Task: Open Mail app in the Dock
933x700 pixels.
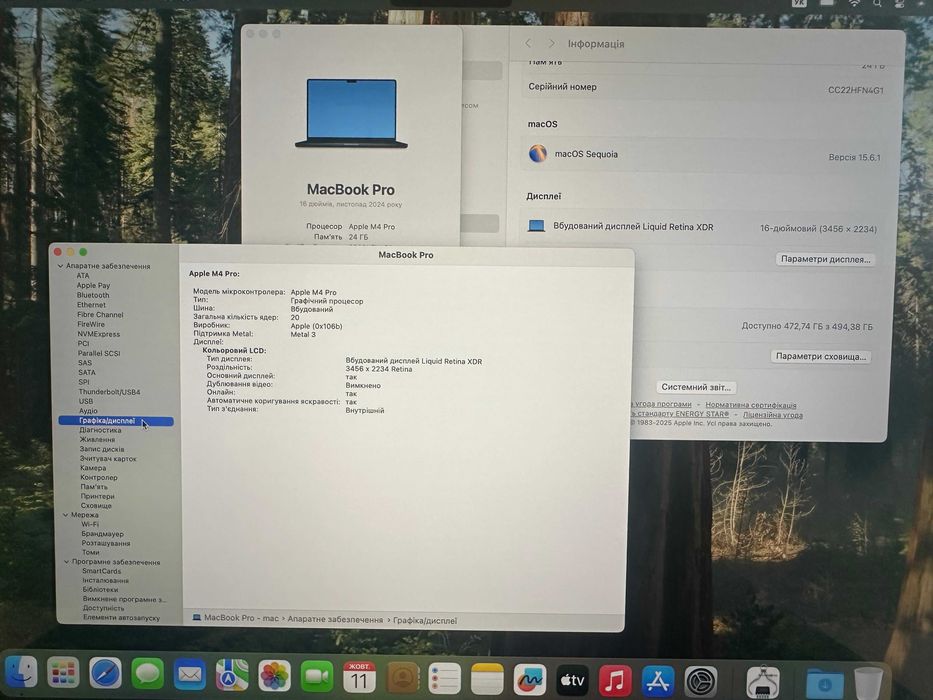Action: tap(190, 675)
